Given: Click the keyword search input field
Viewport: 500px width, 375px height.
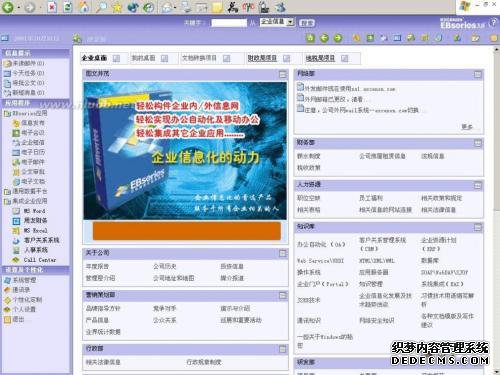Looking at the screenshot, I should [x=229, y=23].
